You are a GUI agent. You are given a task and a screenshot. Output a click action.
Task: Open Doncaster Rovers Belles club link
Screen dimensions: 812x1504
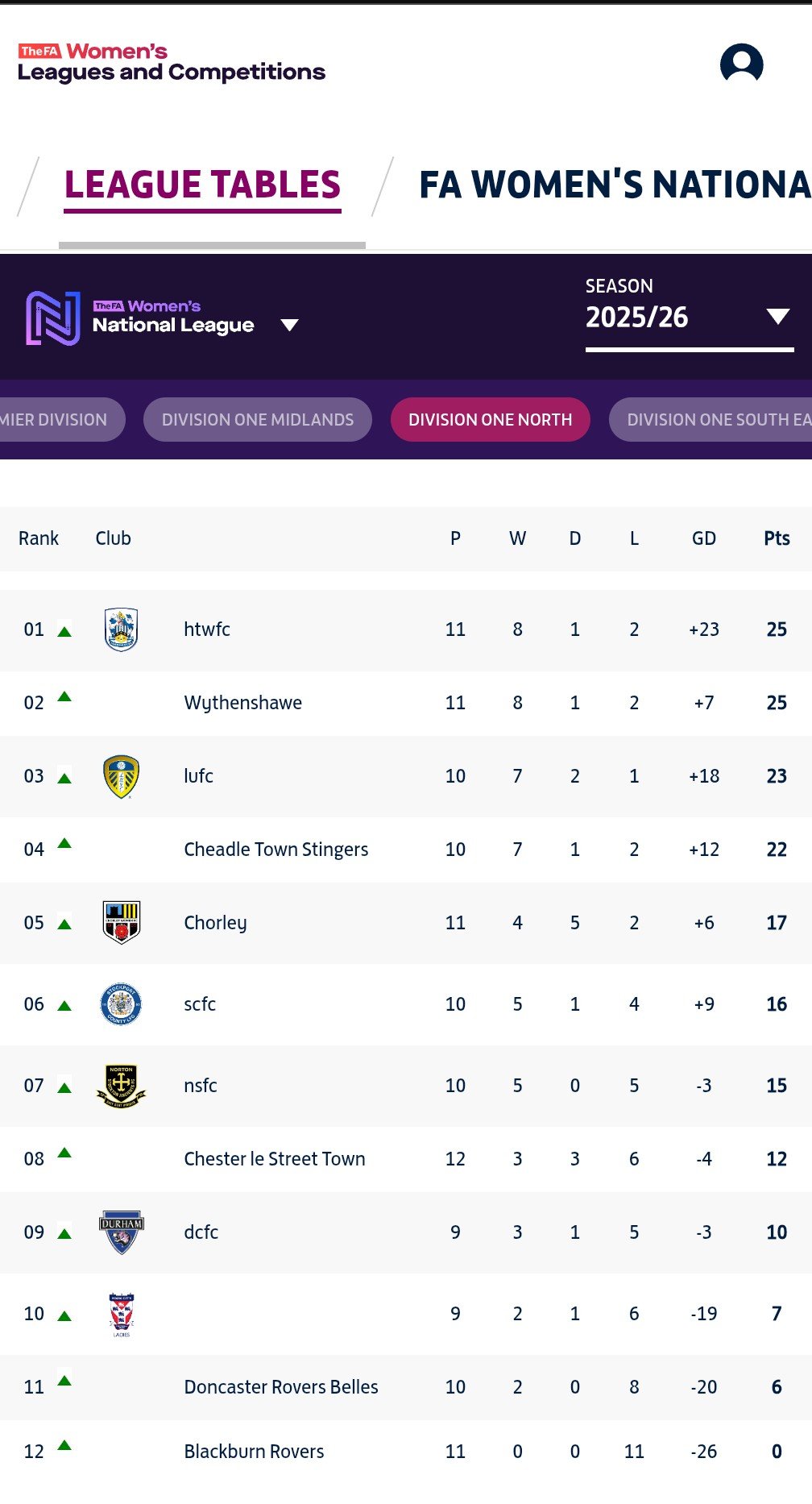[x=281, y=1387]
